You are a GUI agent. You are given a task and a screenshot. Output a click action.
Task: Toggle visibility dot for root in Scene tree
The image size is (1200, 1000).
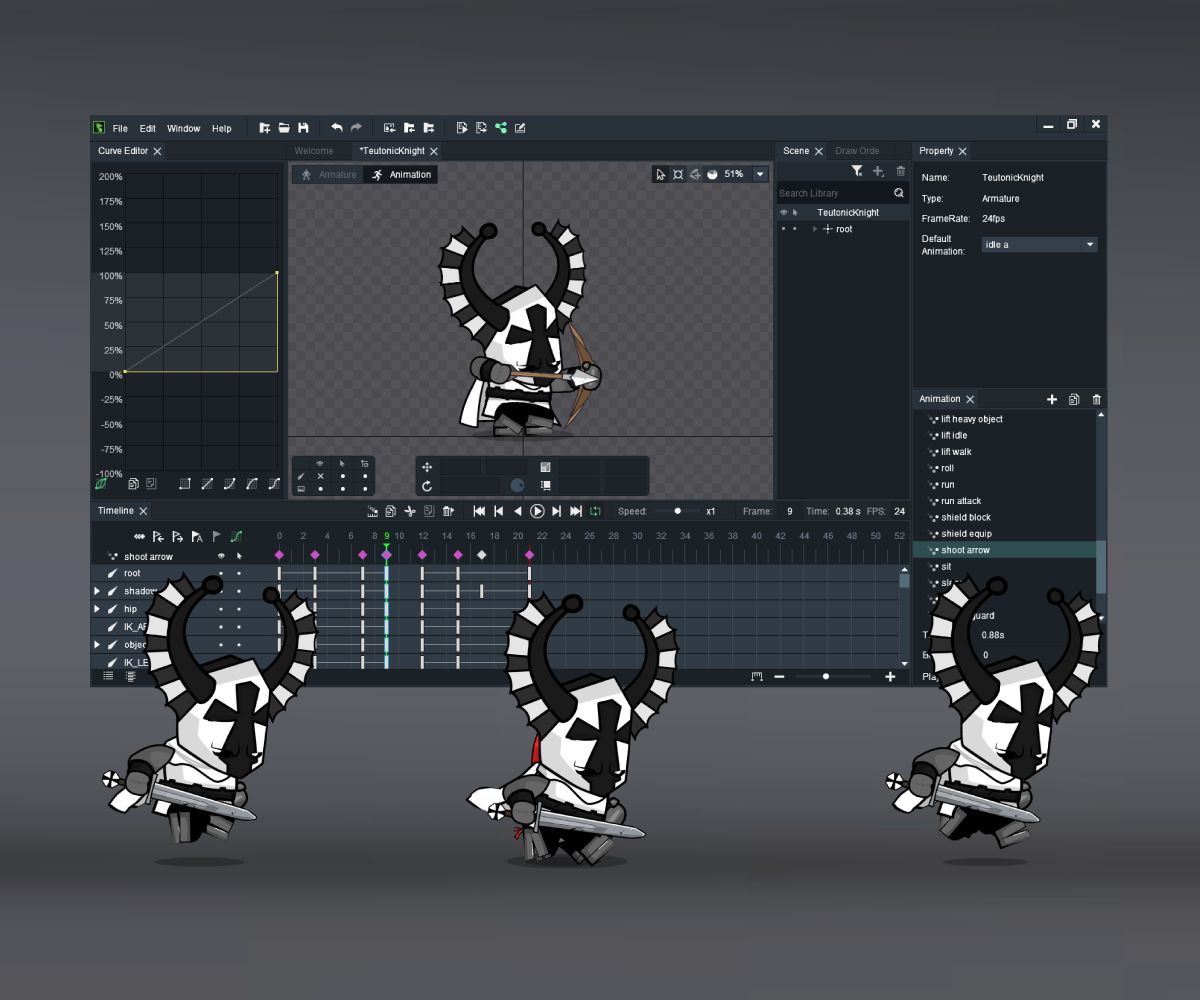click(784, 229)
